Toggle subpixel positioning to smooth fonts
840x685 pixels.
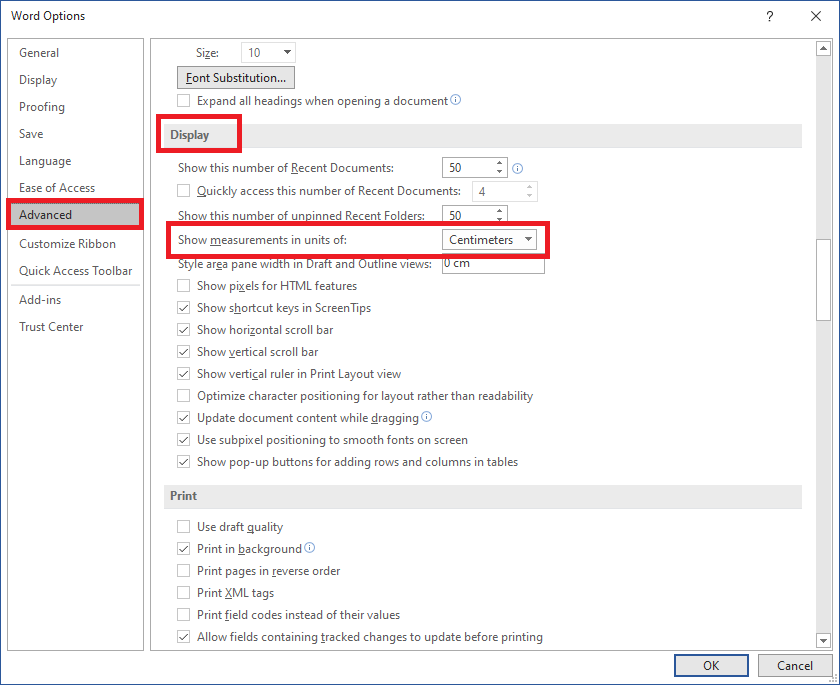(184, 440)
